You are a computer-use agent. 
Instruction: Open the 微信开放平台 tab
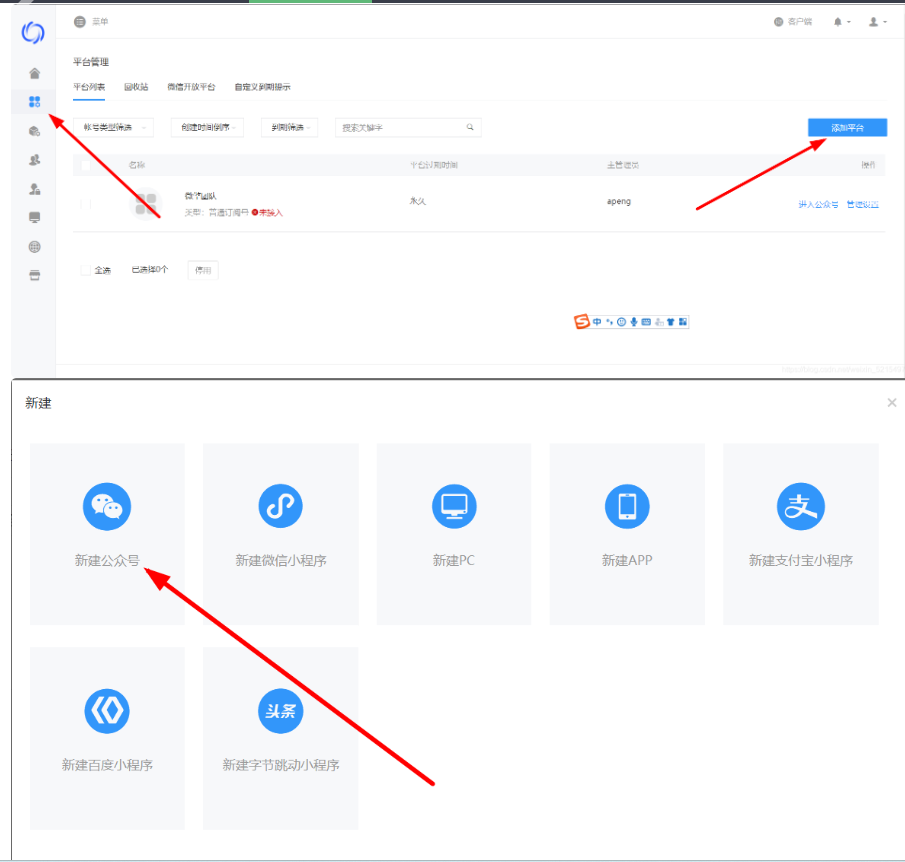click(x=191, y=87)
